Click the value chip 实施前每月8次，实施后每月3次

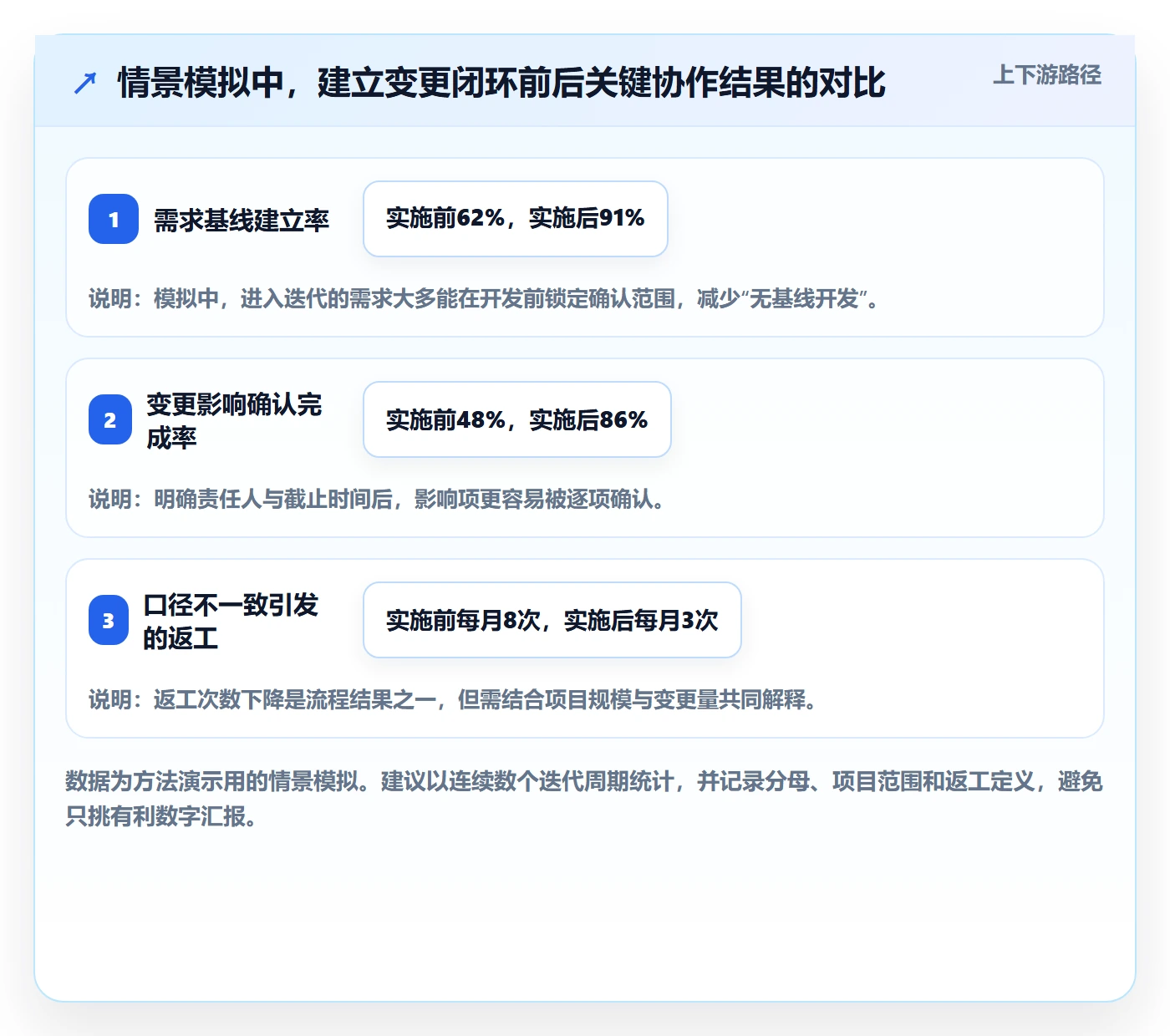click(x=552, y=620)
